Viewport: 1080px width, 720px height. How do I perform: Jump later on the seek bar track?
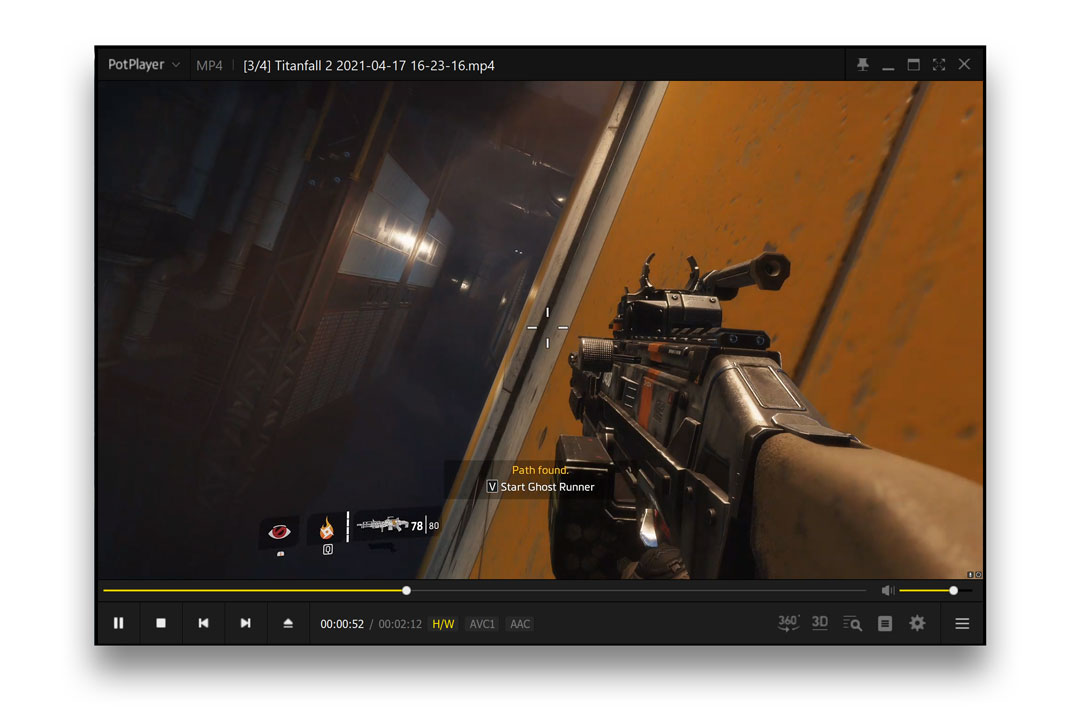(x=637, y=590)
